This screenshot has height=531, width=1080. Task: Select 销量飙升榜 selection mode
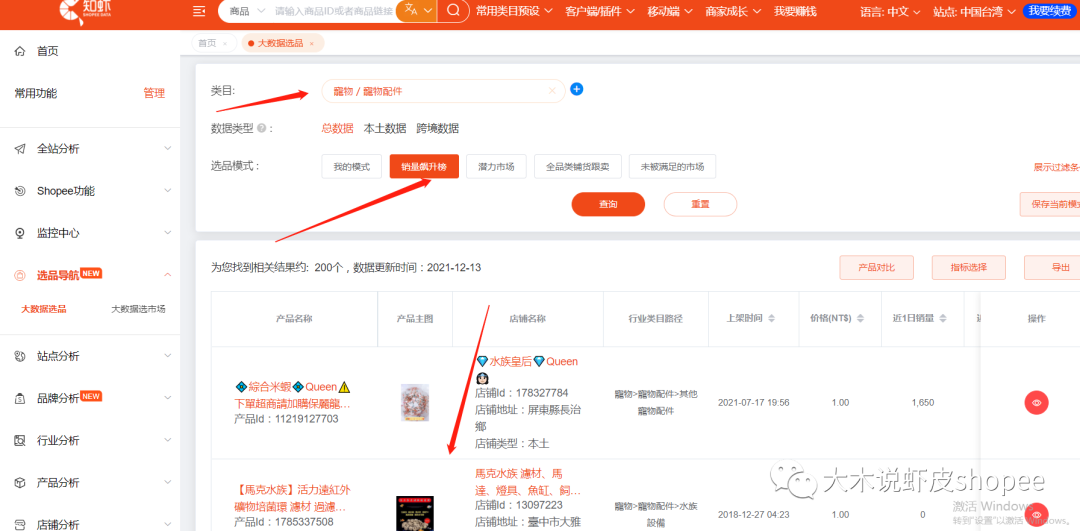coord(424,167)
